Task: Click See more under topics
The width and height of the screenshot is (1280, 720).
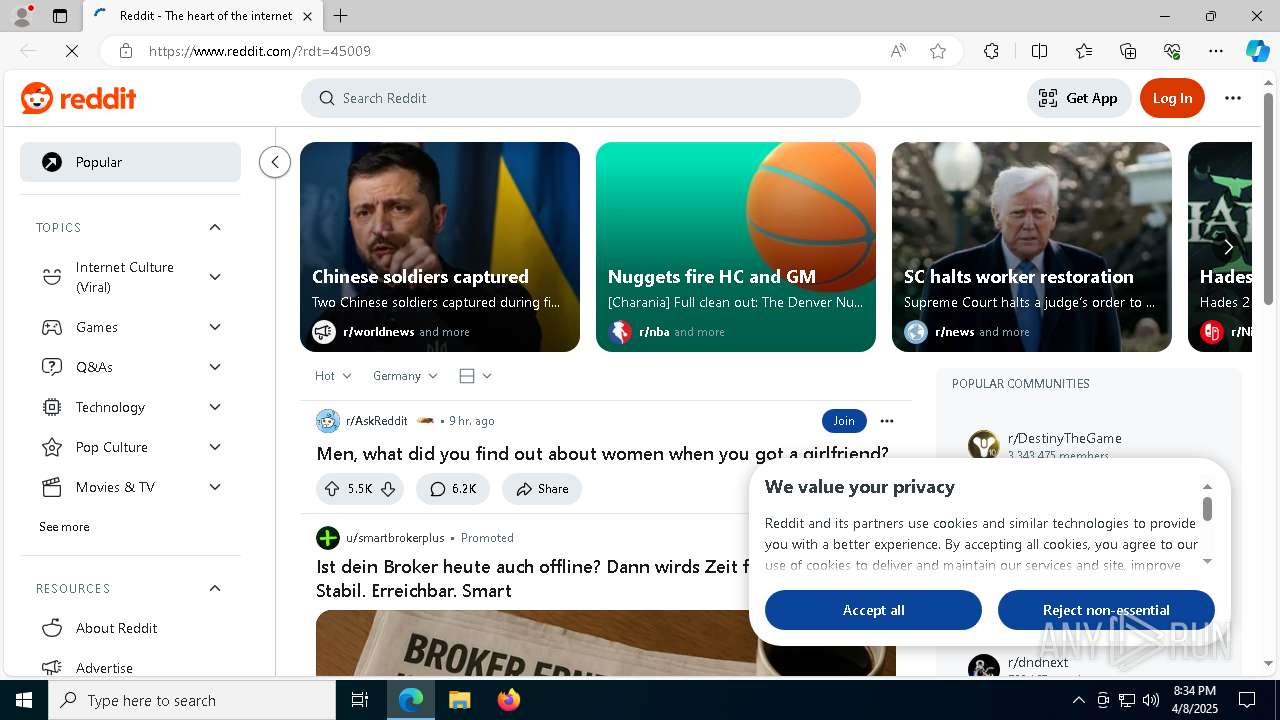Action: coord(64,527)
